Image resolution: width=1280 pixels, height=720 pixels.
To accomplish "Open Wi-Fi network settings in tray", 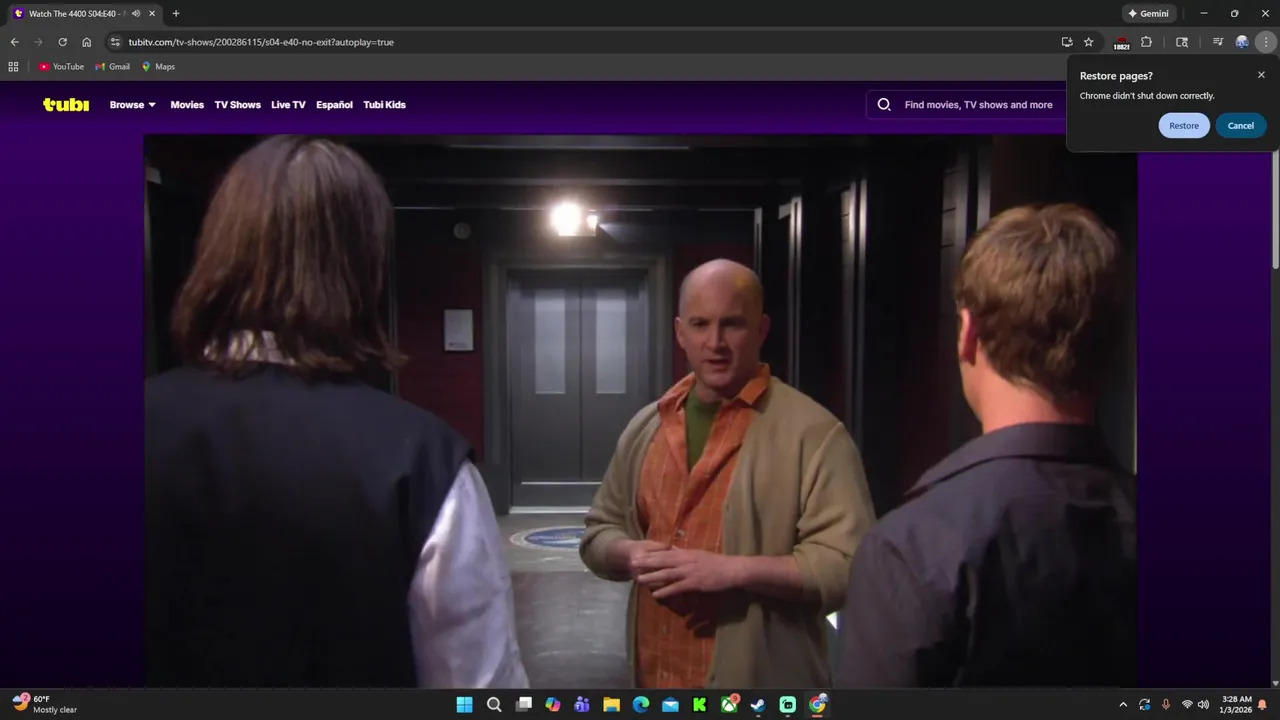I will pos(1187,704).
